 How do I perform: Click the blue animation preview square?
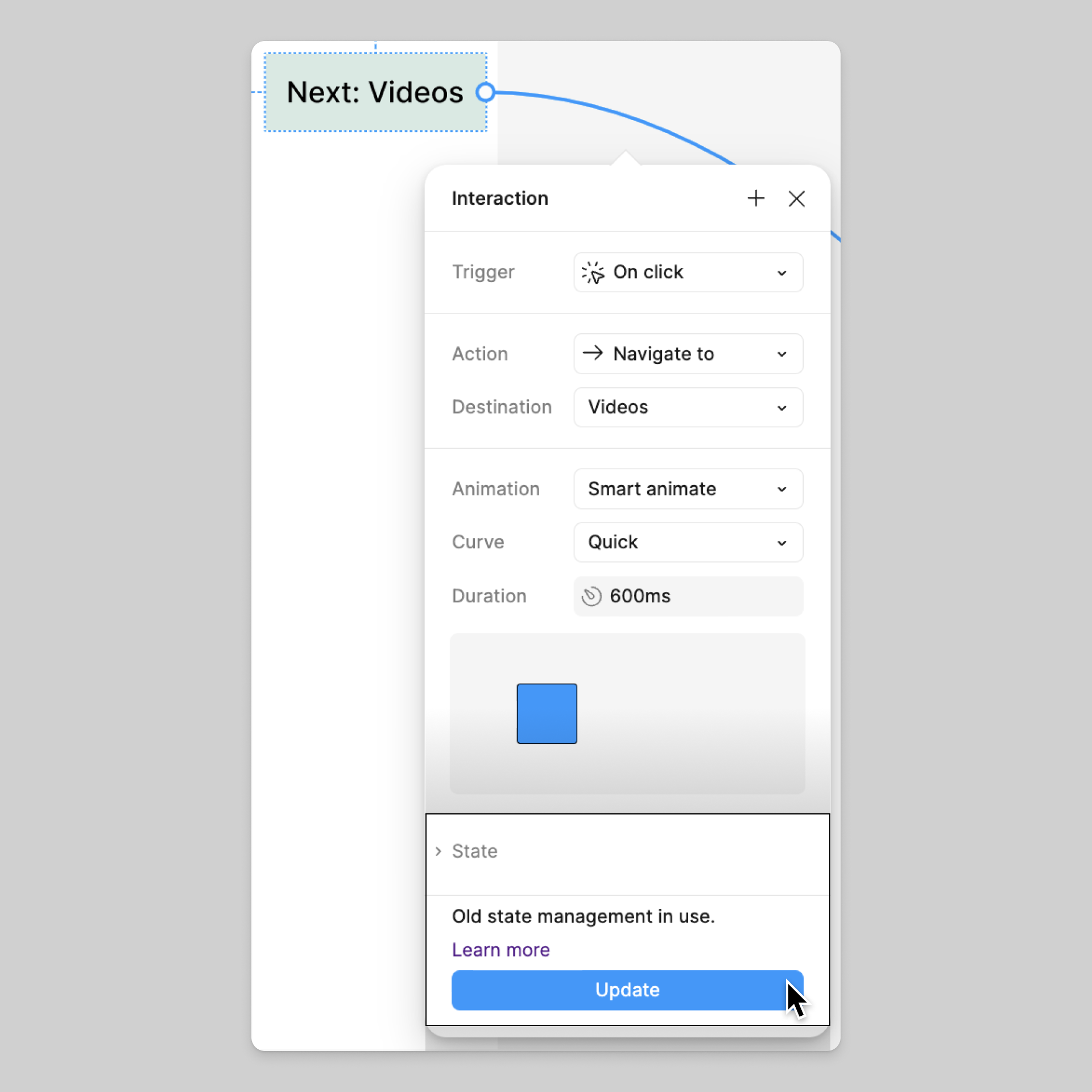click(x=547, y=714)
